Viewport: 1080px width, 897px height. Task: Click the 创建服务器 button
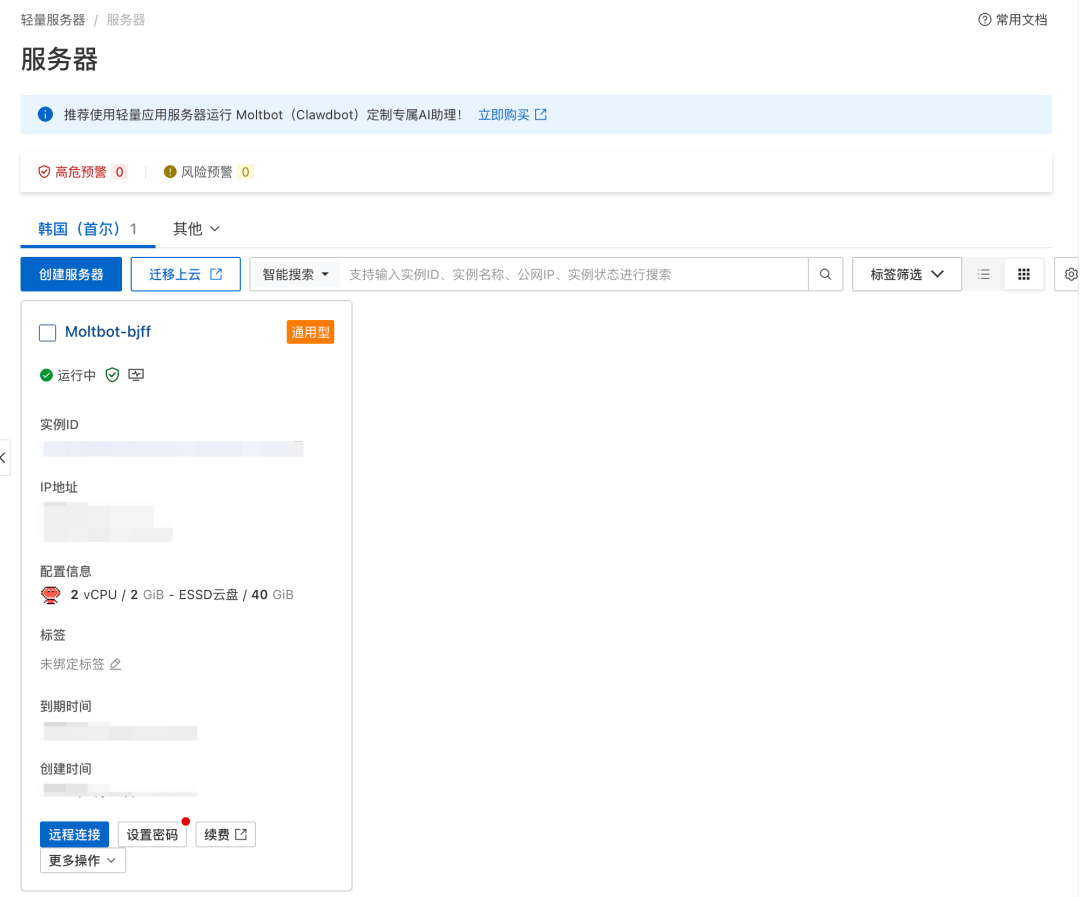coord(70,273)
